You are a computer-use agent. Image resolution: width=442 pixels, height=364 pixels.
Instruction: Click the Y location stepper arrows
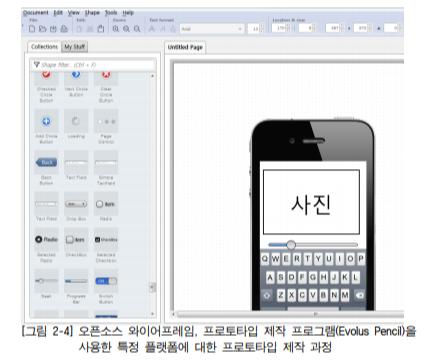point(314,28)
